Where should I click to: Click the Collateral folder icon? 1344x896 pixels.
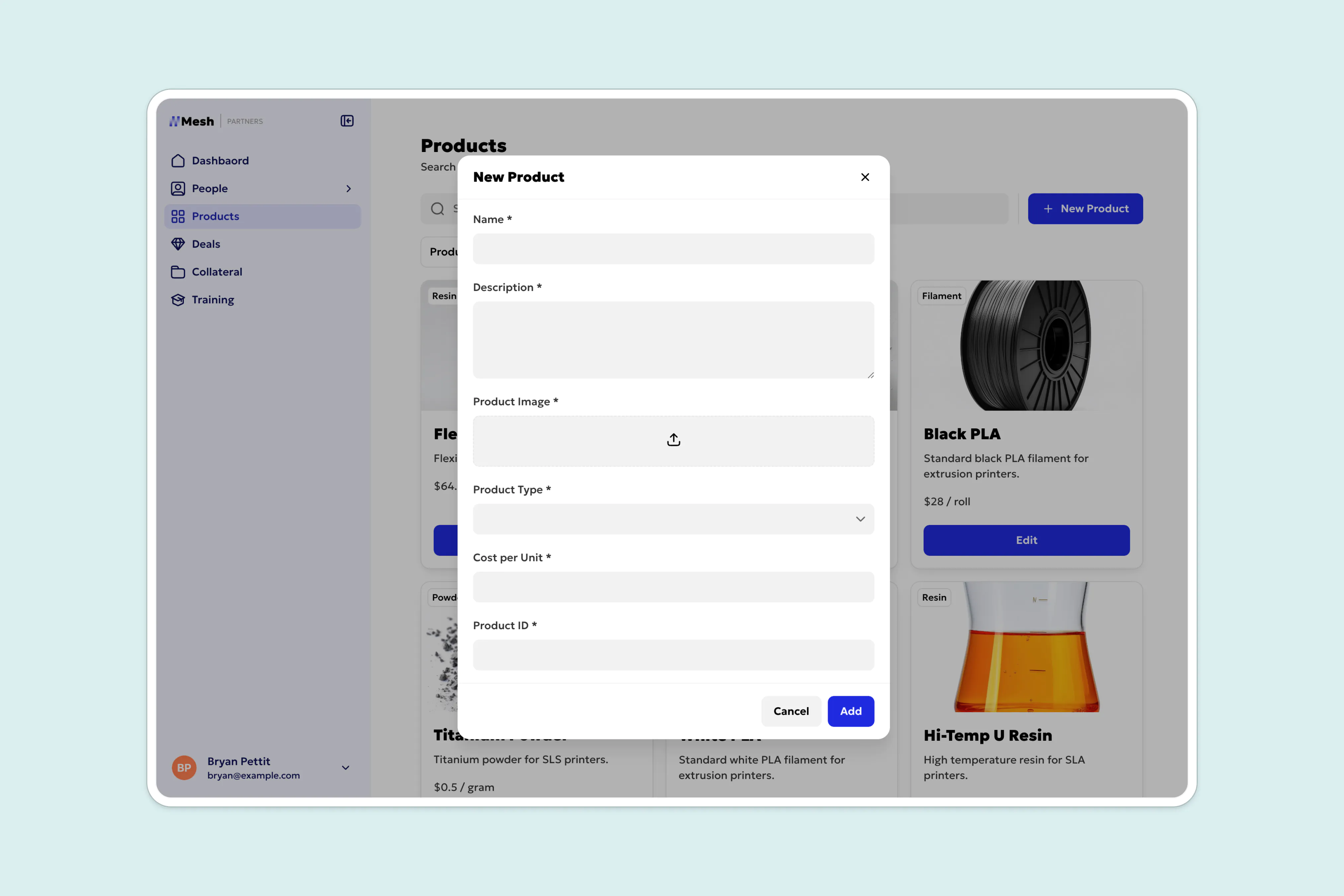[x=178, y=272]
